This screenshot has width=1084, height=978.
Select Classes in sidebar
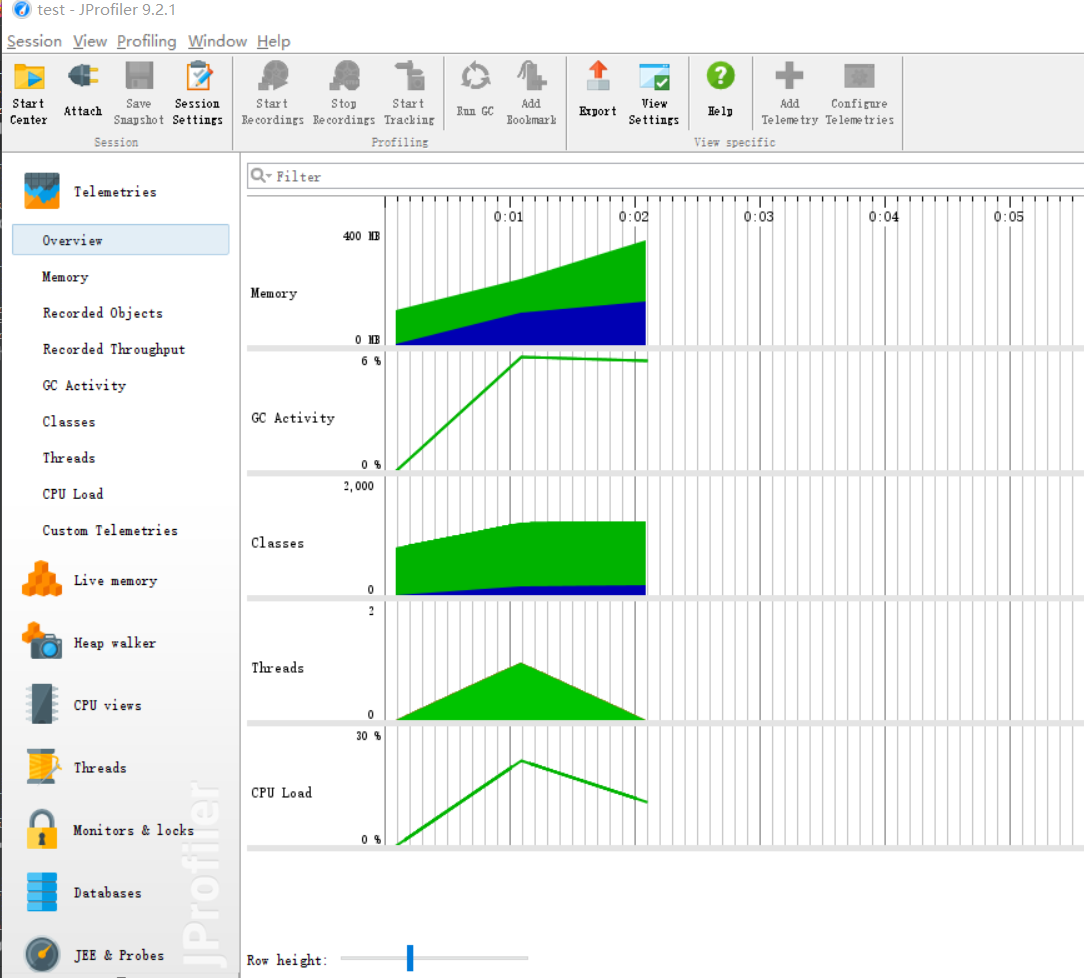click(x=68, y=422)
